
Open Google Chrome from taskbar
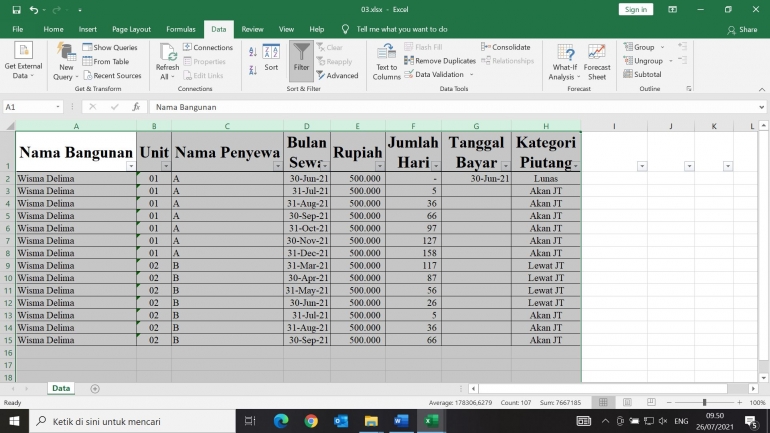tap(311, 421)
